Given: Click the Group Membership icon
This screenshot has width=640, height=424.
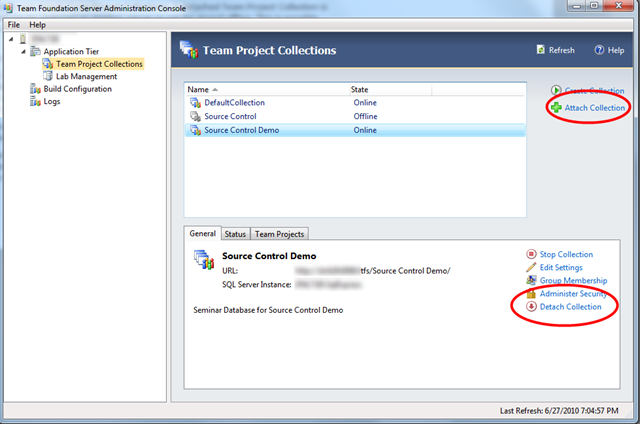Looking at the screenshot, I should click(531, 281).
